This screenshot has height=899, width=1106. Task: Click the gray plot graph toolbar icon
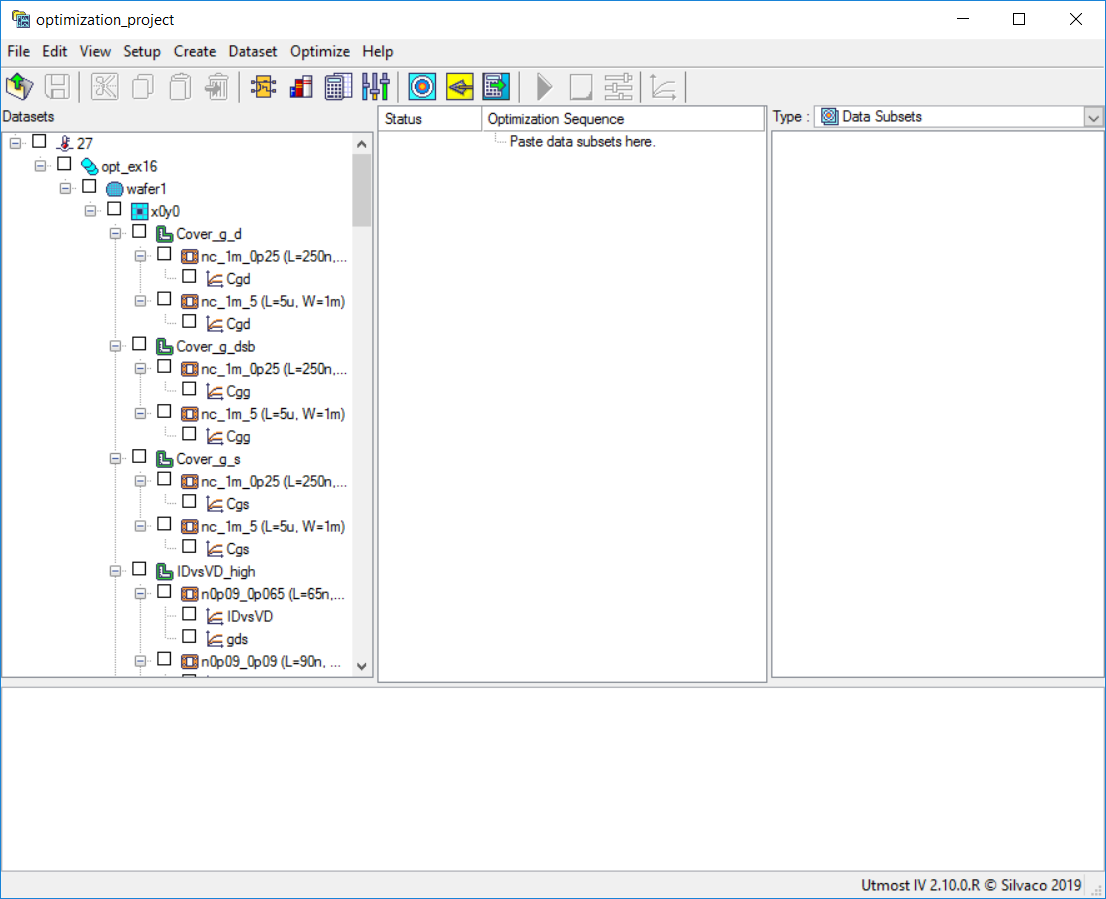[664, 87]
